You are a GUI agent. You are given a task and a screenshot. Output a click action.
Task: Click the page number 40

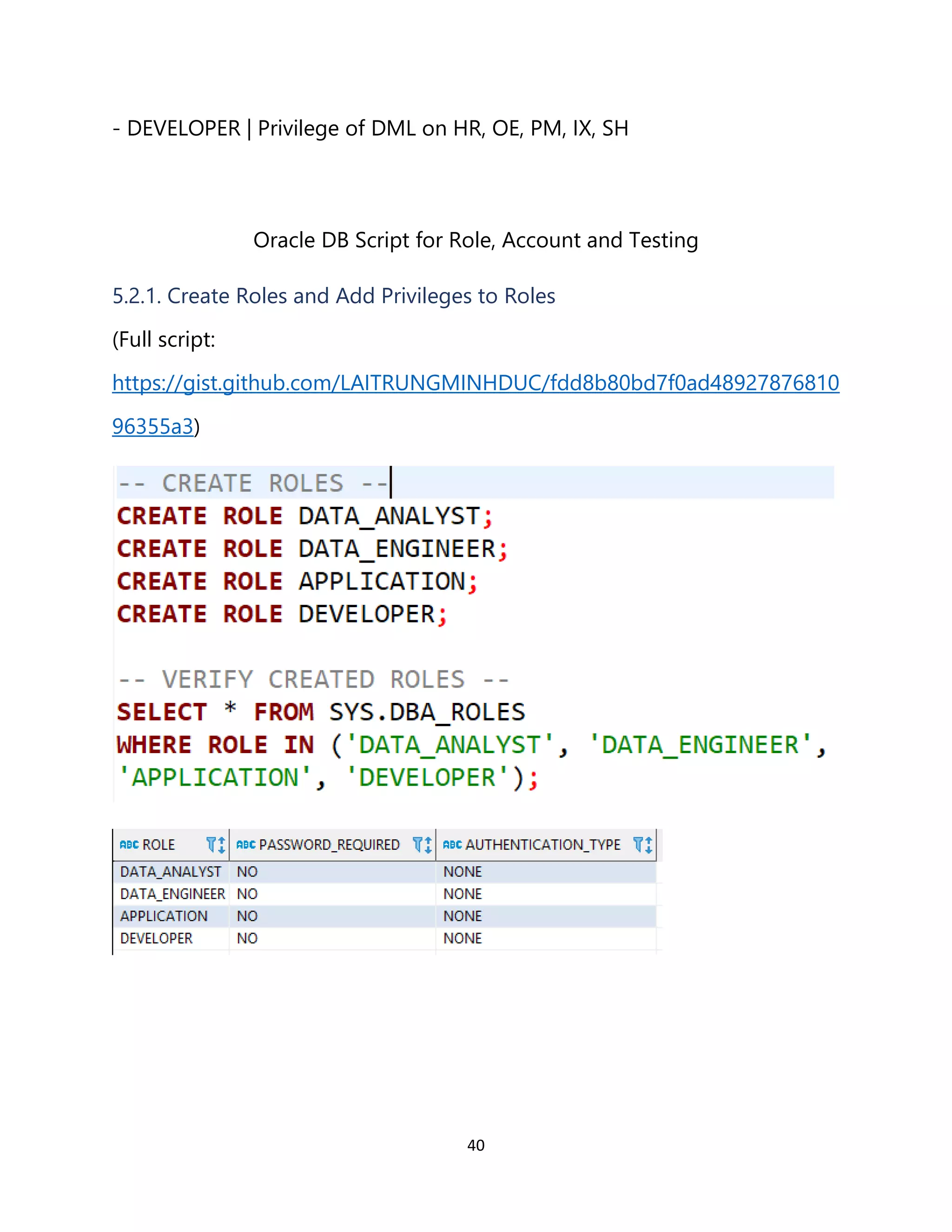[476, 1145]
